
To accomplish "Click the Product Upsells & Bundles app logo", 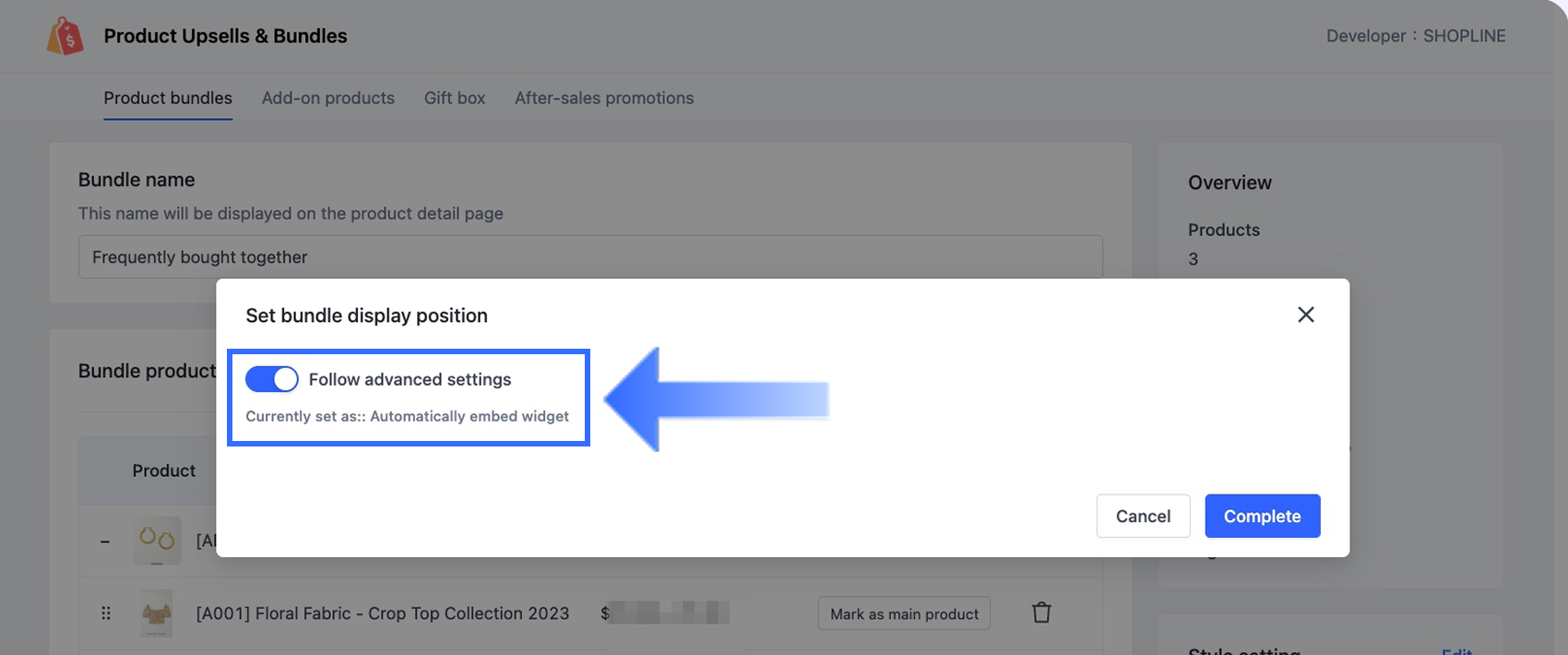I will click(65, 37).
